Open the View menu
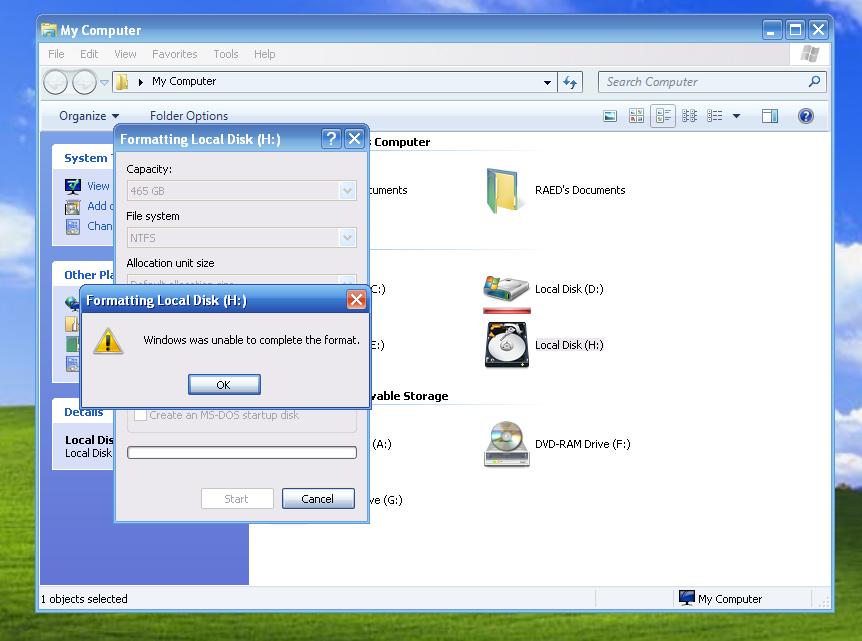This screenshot has width=862, height=641. pos(125,54)
